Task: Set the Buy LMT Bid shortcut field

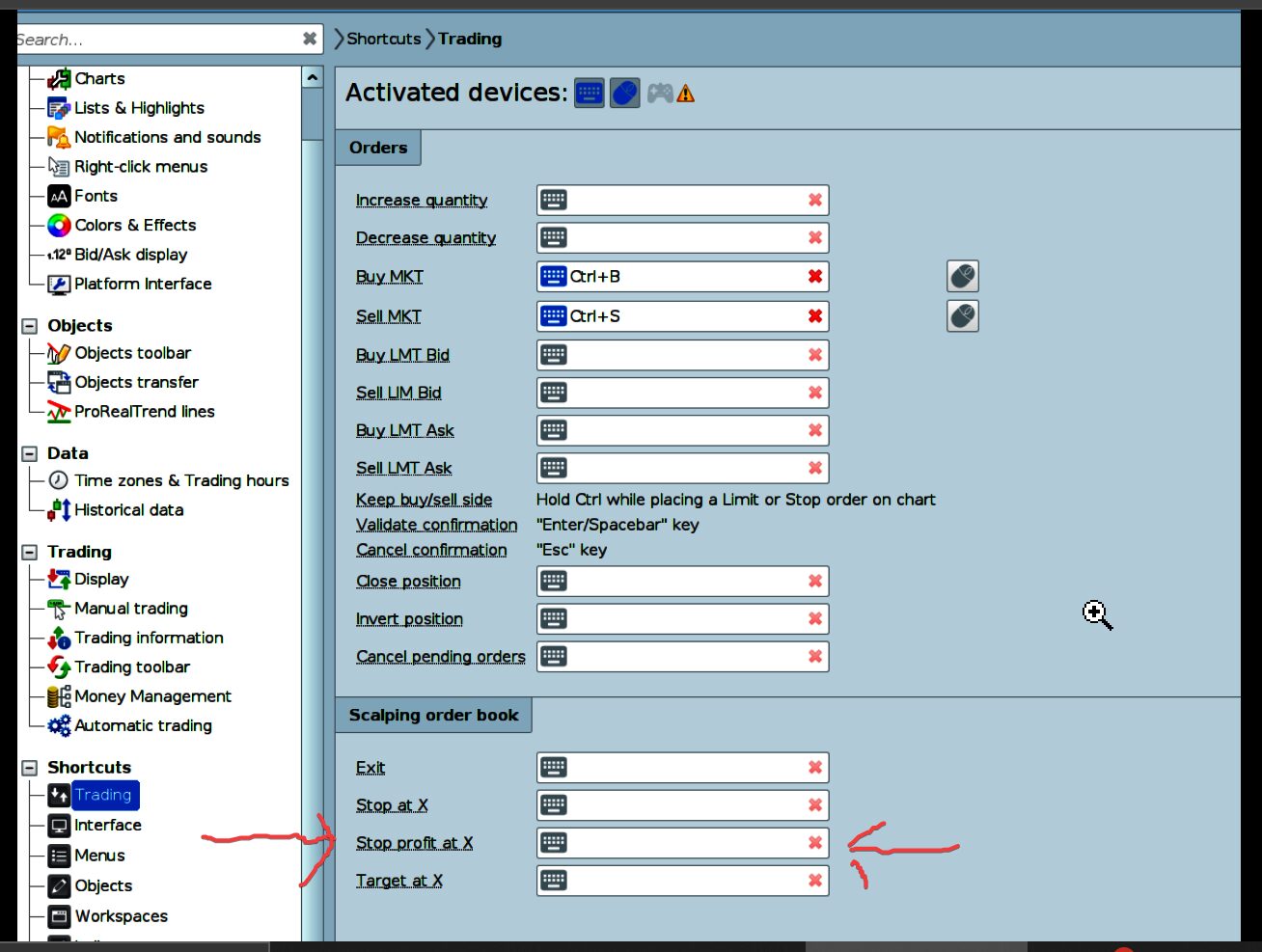Action: tap(683, 355)
